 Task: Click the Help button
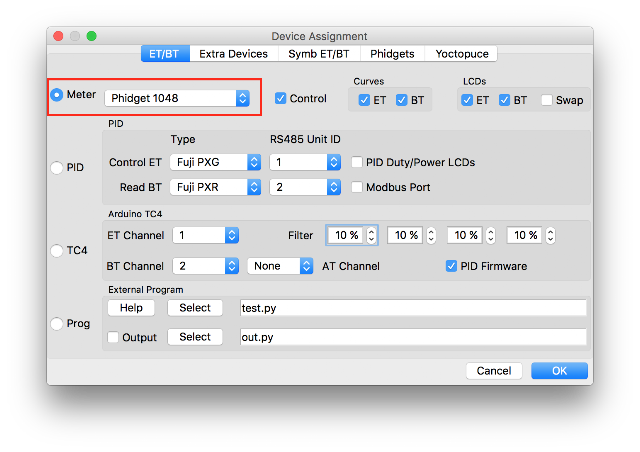(x=133, y=308)
